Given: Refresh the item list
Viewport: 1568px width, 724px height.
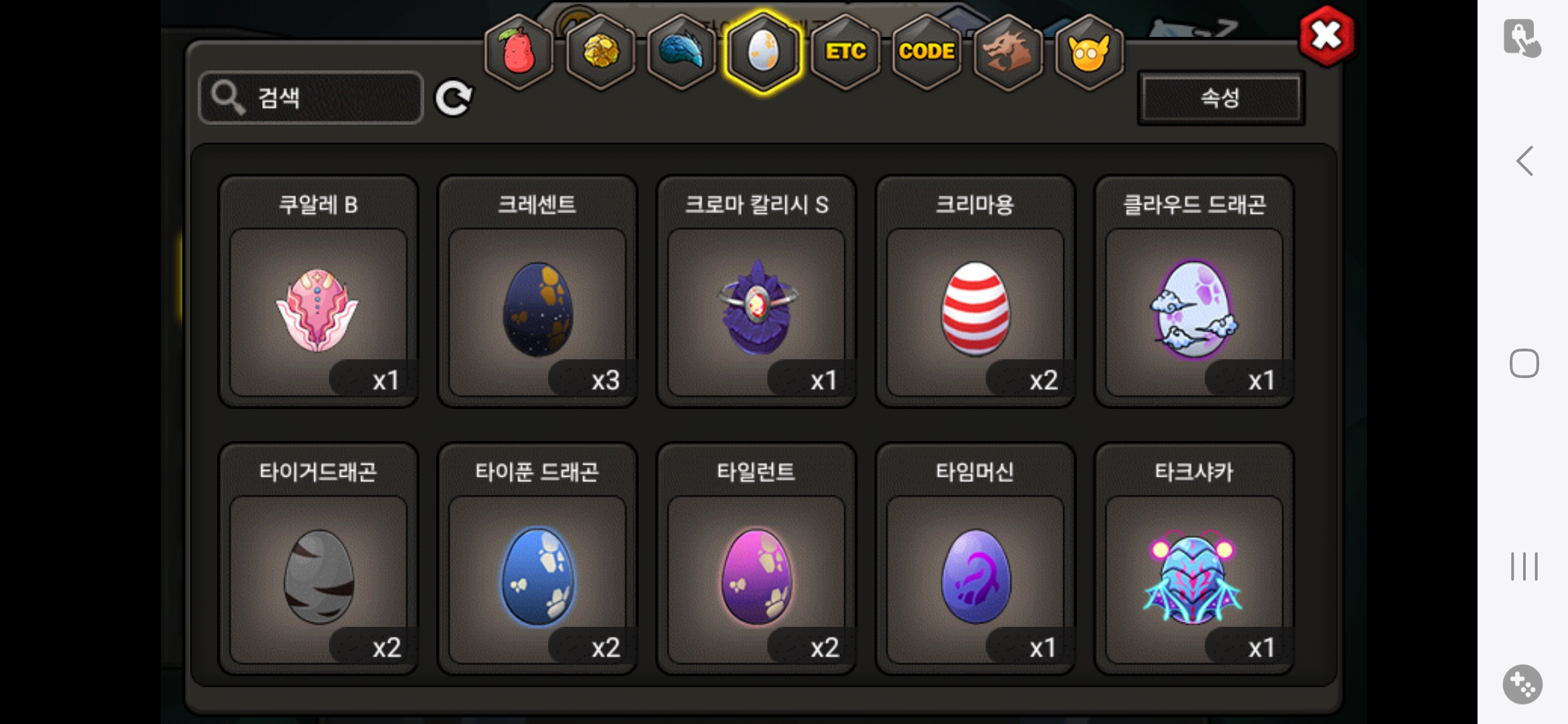Looking at the screenshot, I should 454,99.
